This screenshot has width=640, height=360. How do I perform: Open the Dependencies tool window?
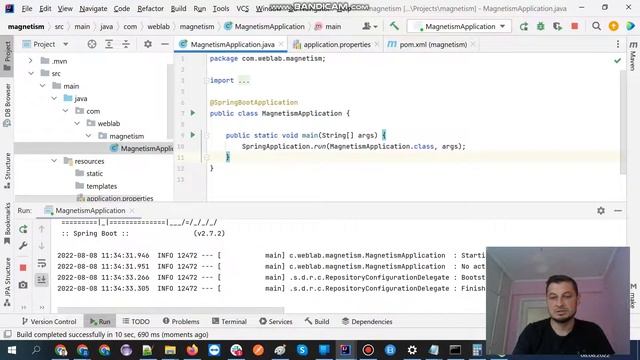pos(367,322)
